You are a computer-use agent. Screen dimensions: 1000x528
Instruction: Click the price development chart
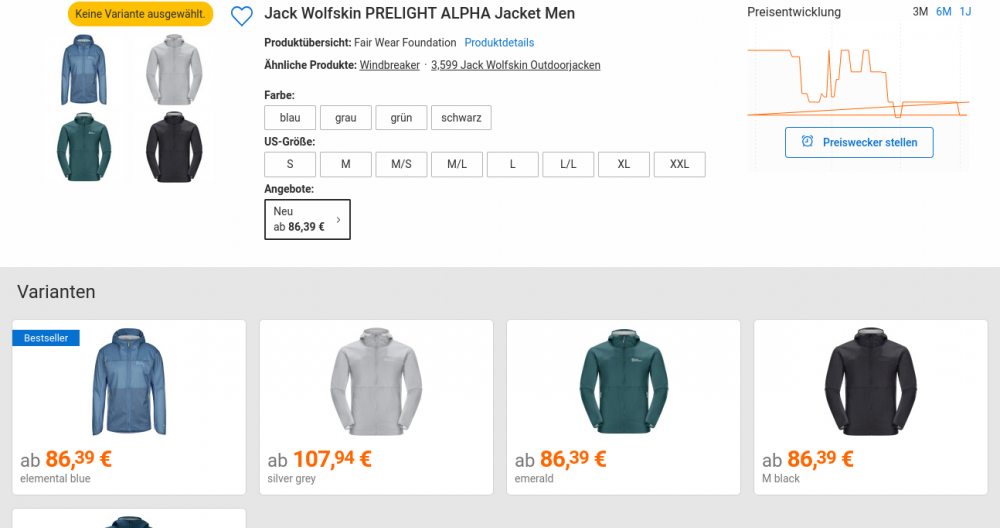(x=858, y=80)
